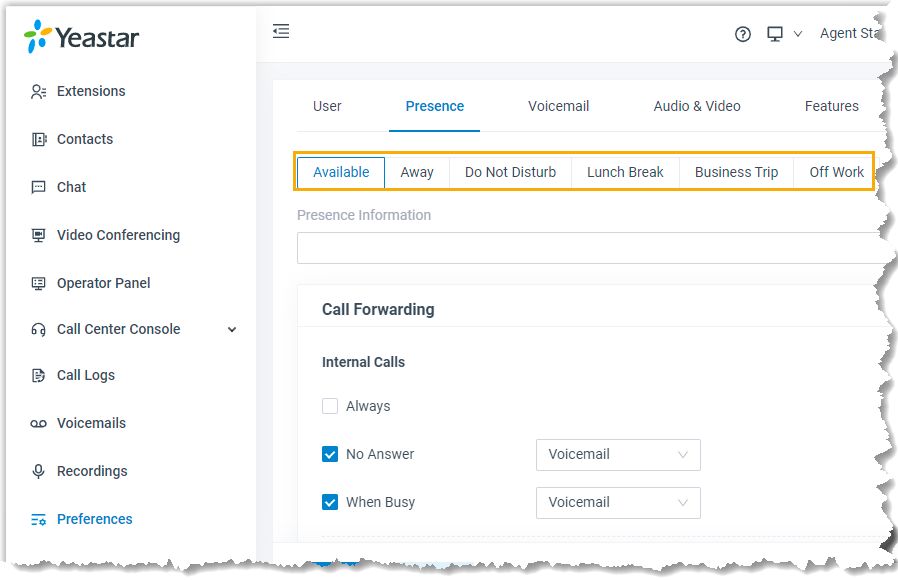This screenshot has height=580, width=898.
Task: Switch to the User tab
Action: click(327, 106)
